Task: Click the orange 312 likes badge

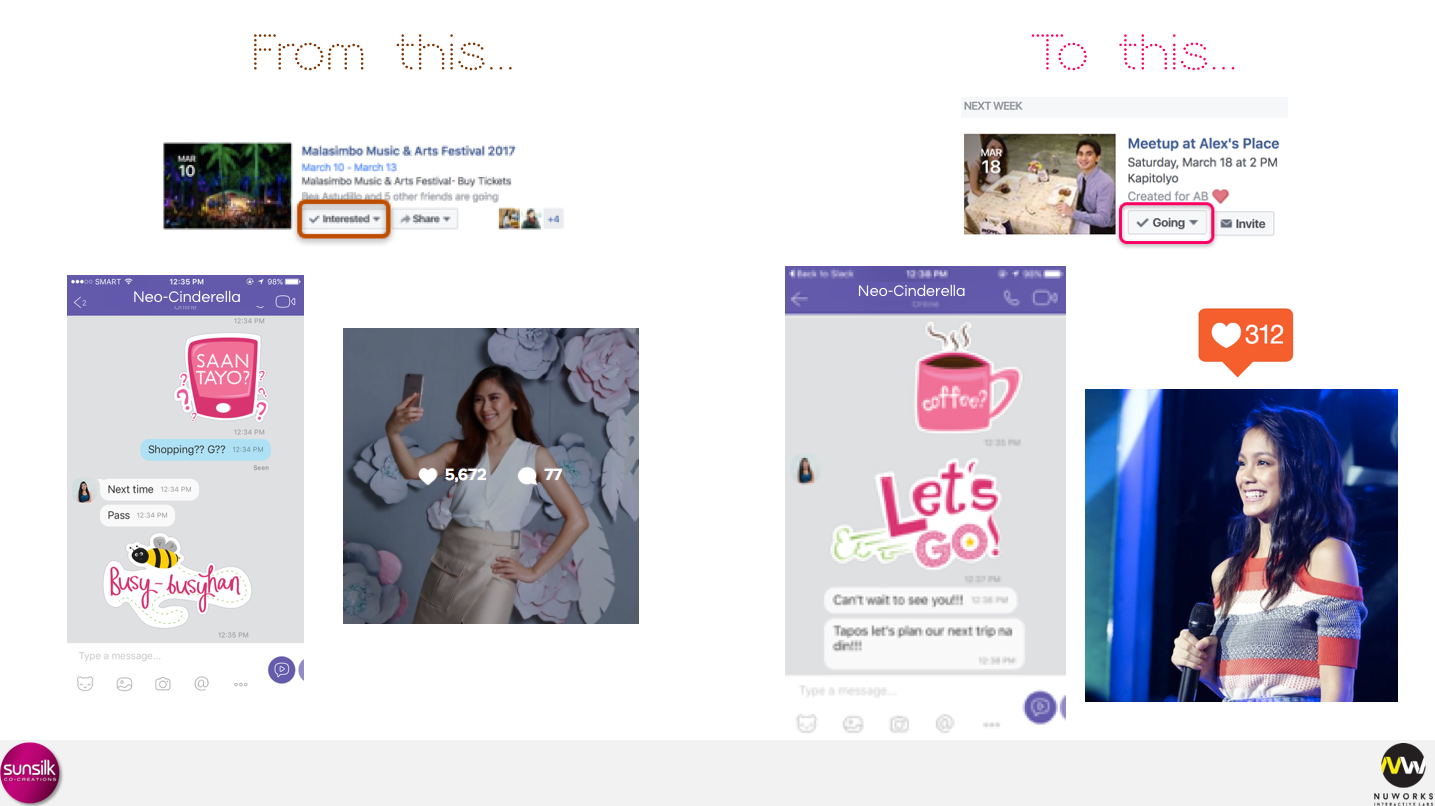Action: (1245, 340)
